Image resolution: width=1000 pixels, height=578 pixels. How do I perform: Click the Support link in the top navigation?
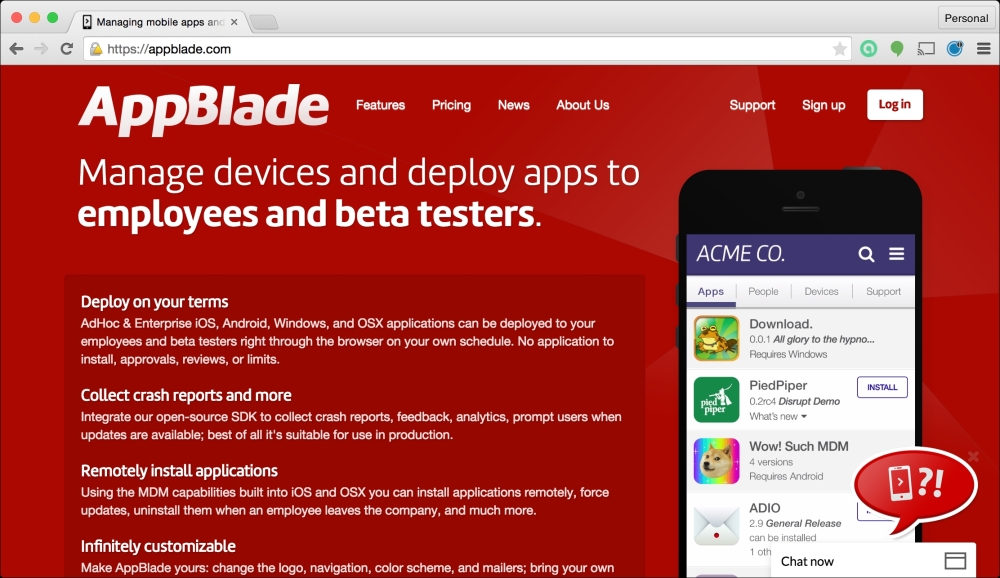pos(753,105)
